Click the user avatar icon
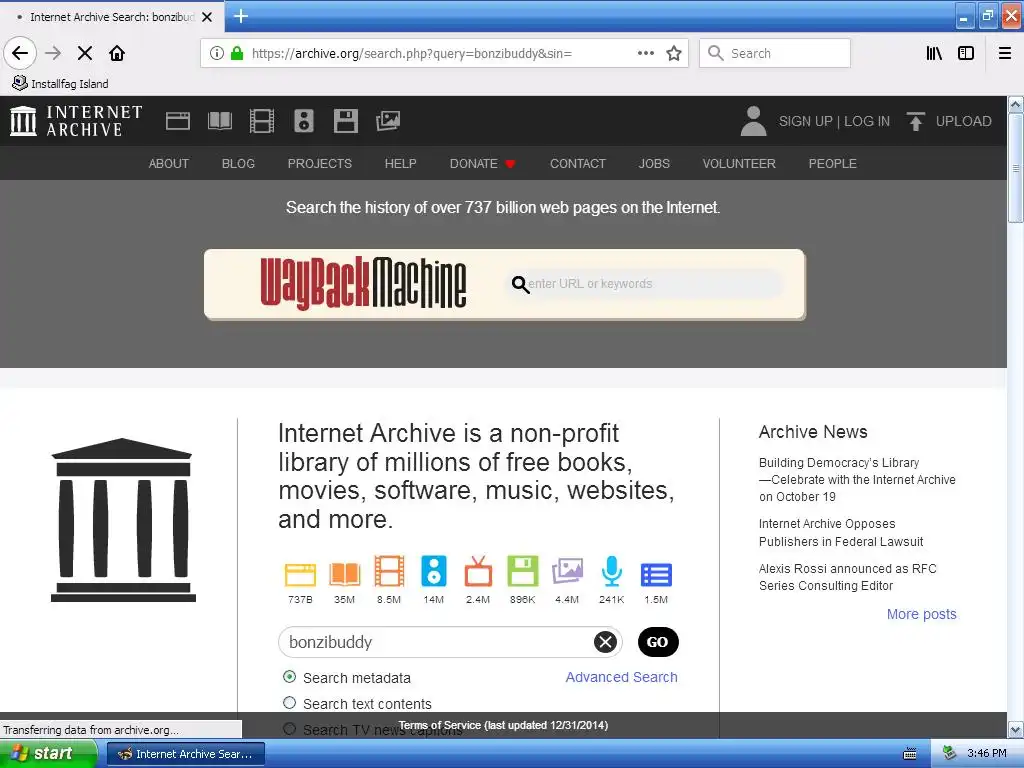Viewport: 1024px width, 768px height. coord(753,121)
